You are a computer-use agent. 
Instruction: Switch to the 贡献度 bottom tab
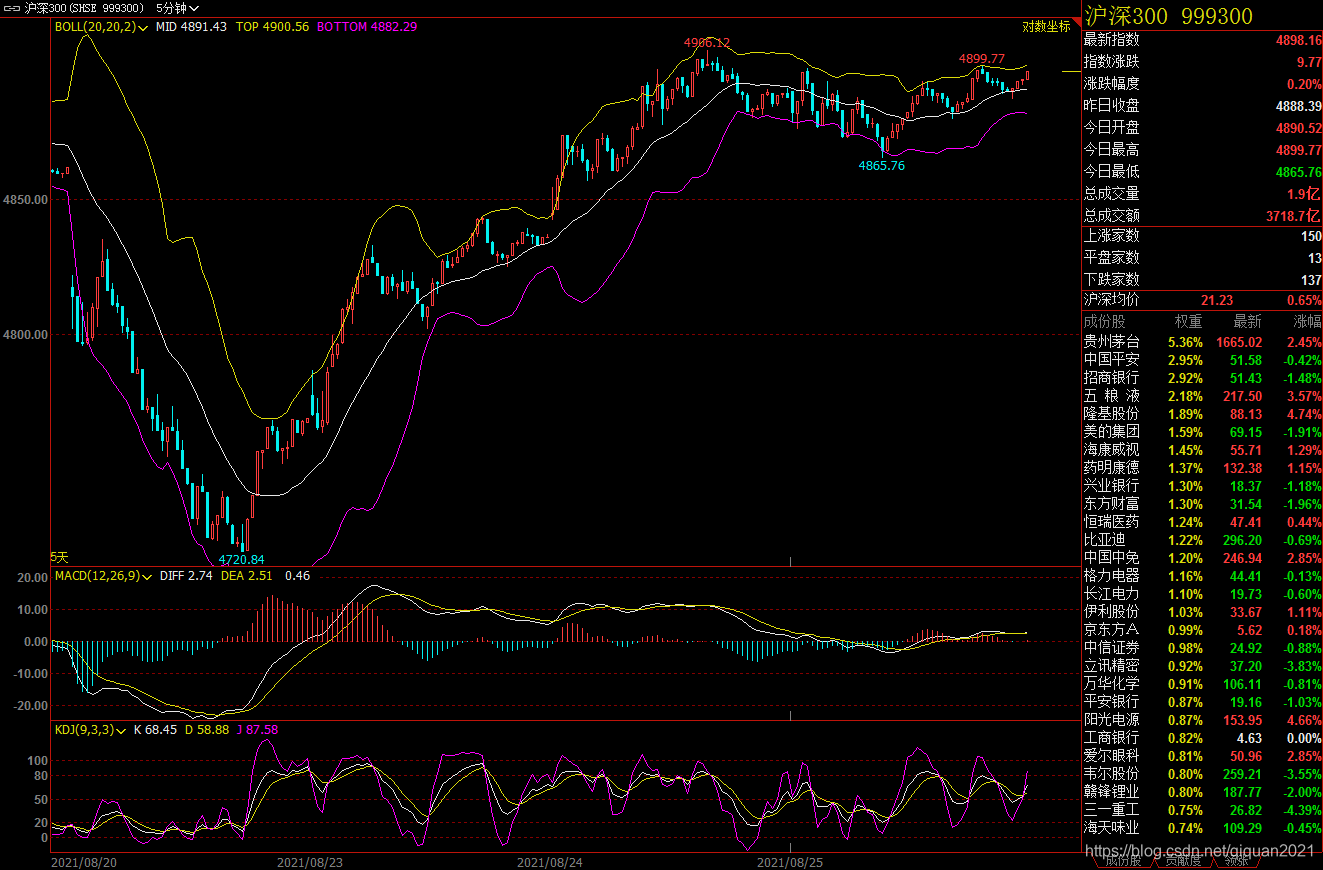pyautogui.click(x=1183, y=861)
